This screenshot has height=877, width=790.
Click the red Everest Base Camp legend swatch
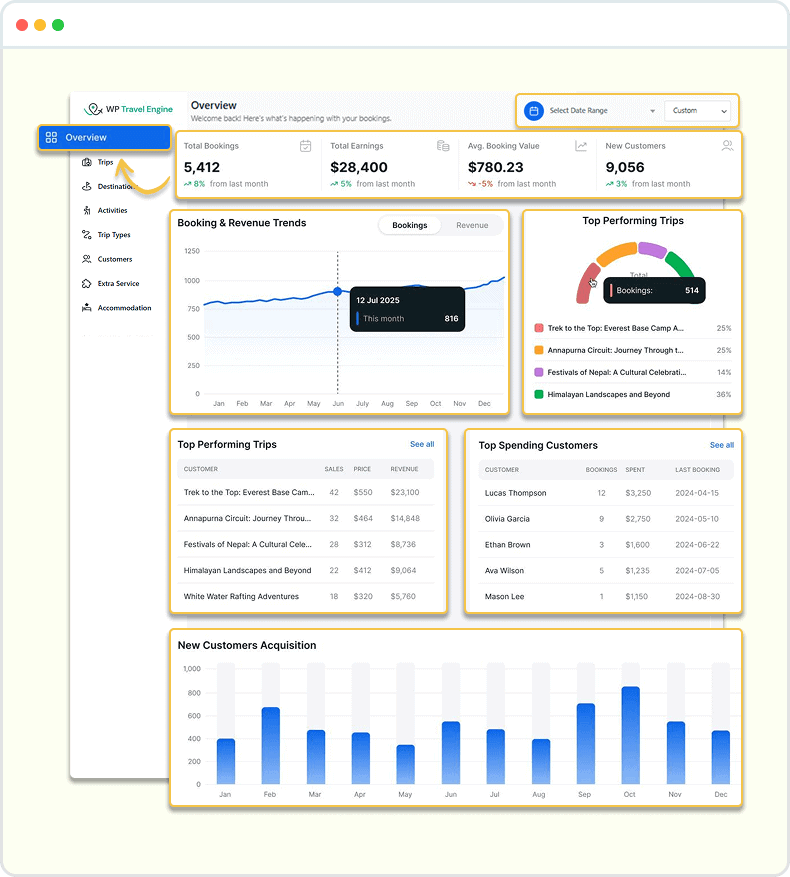point(539,328)
